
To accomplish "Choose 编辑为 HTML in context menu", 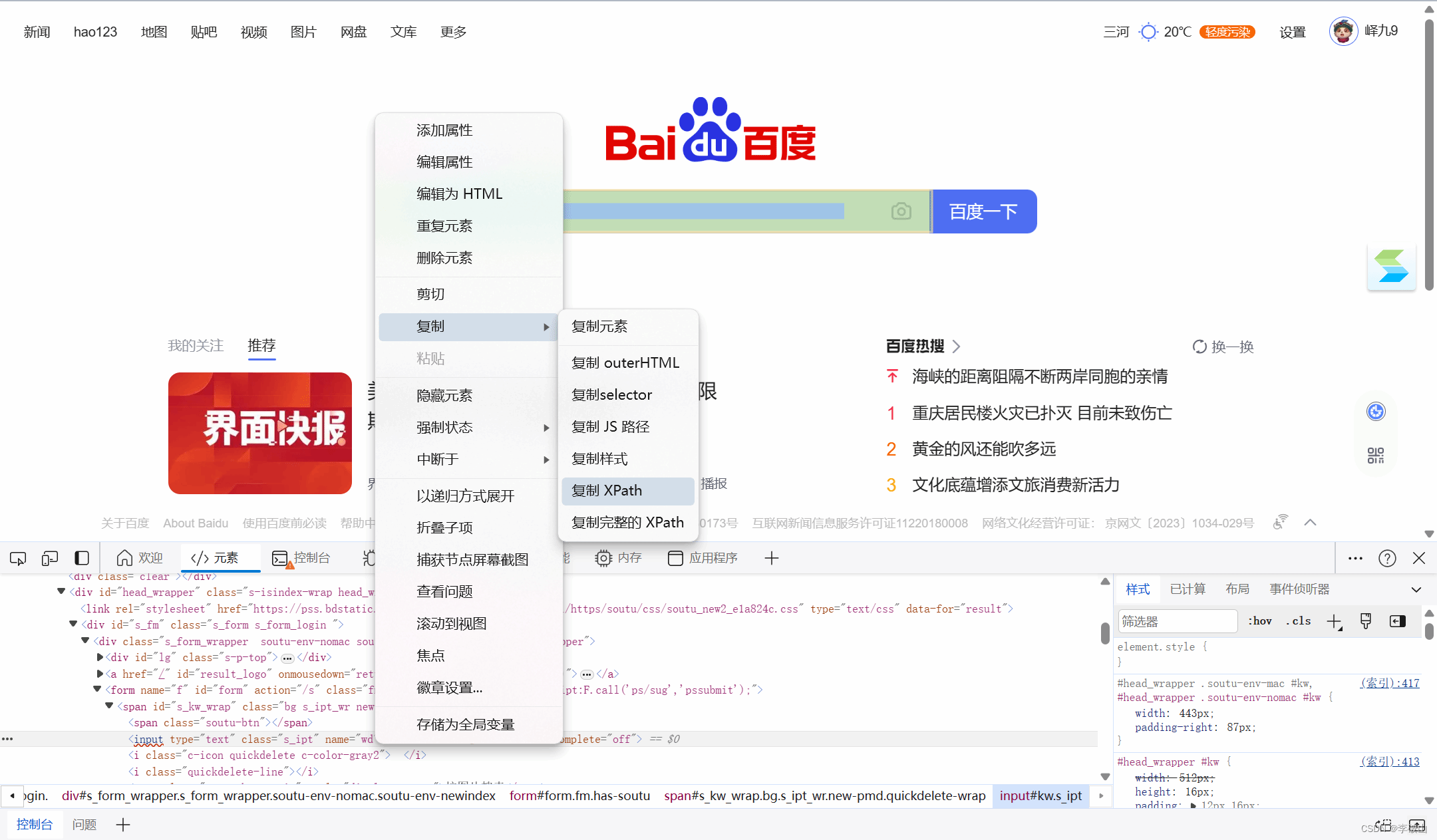I will point(459,194).
